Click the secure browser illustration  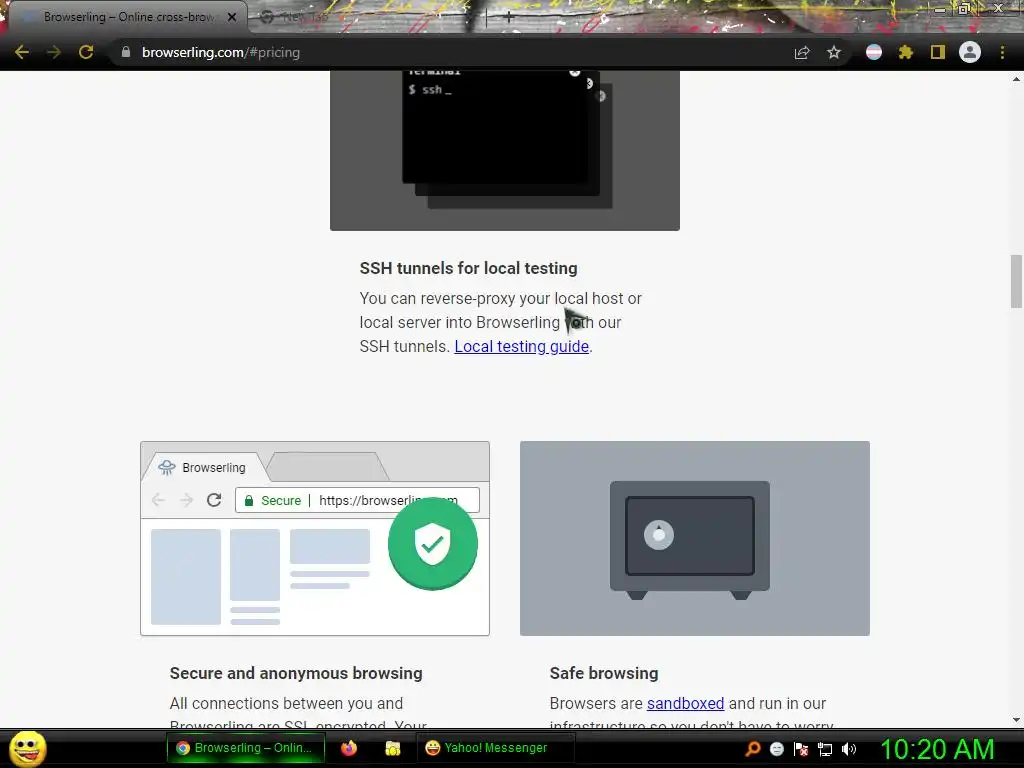tap(315, 538)
